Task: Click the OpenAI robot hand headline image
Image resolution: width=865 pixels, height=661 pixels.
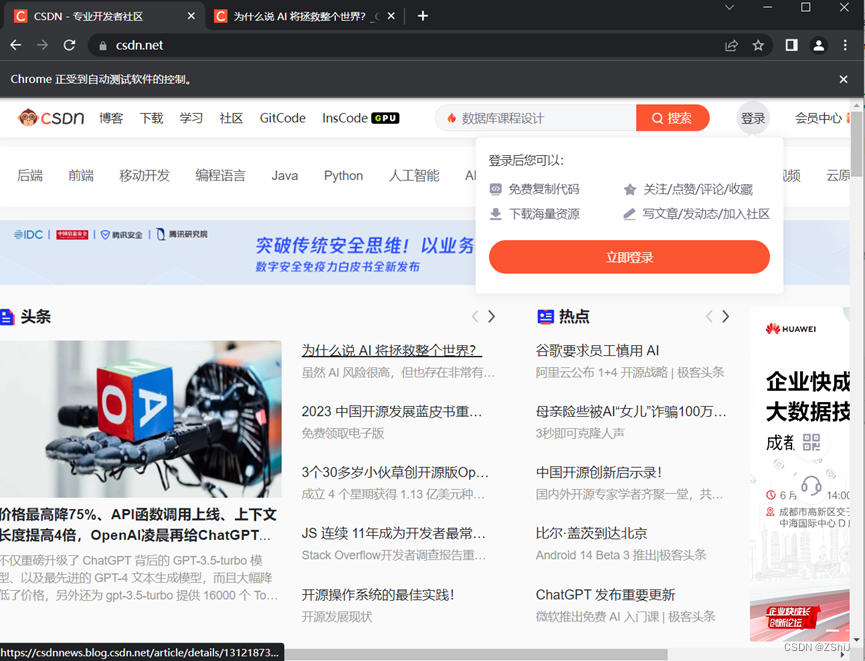Action: point(141,419)
